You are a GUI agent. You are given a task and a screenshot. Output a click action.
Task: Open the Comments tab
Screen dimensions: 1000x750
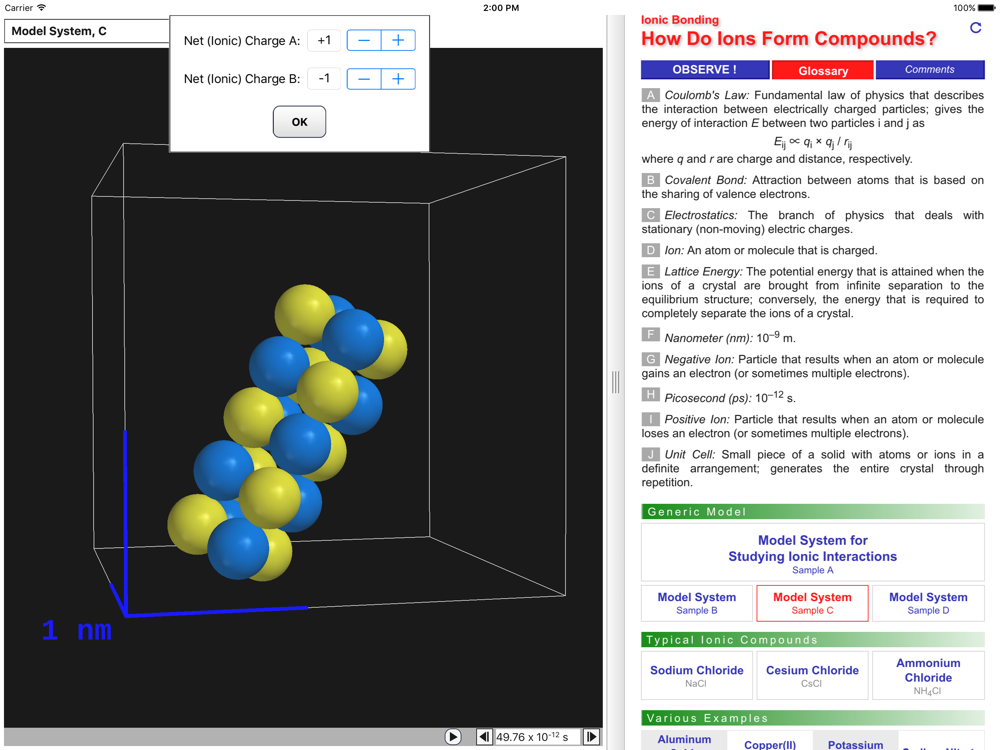(930, 70)
